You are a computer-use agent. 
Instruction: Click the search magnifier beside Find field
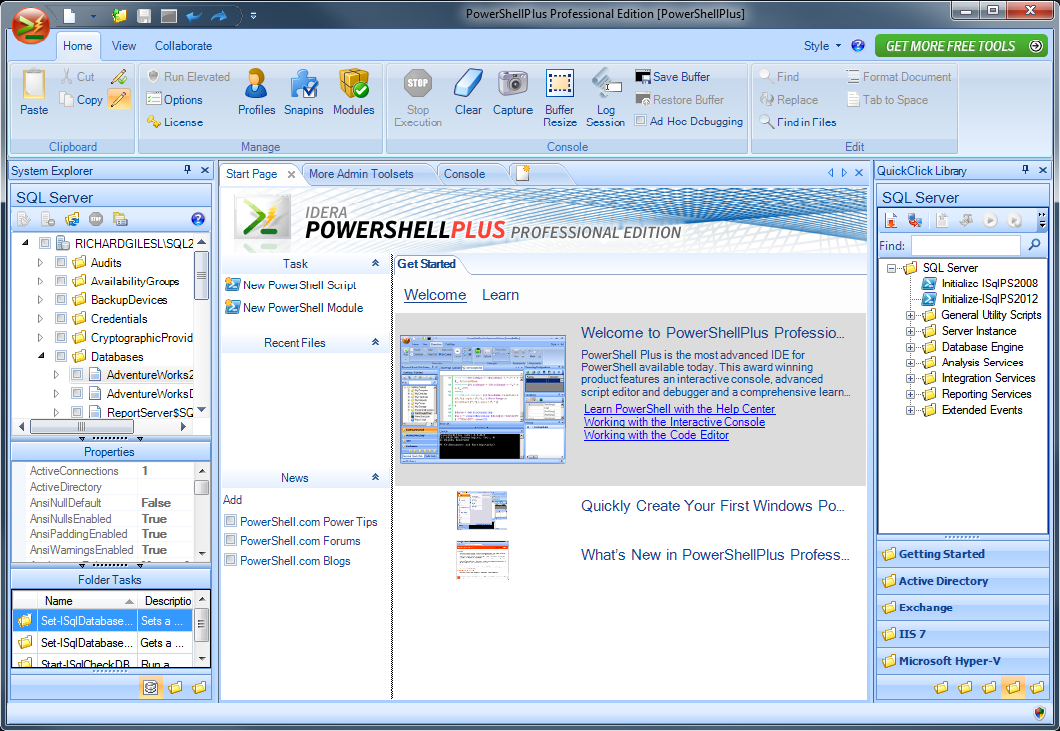coord(1034,245)
